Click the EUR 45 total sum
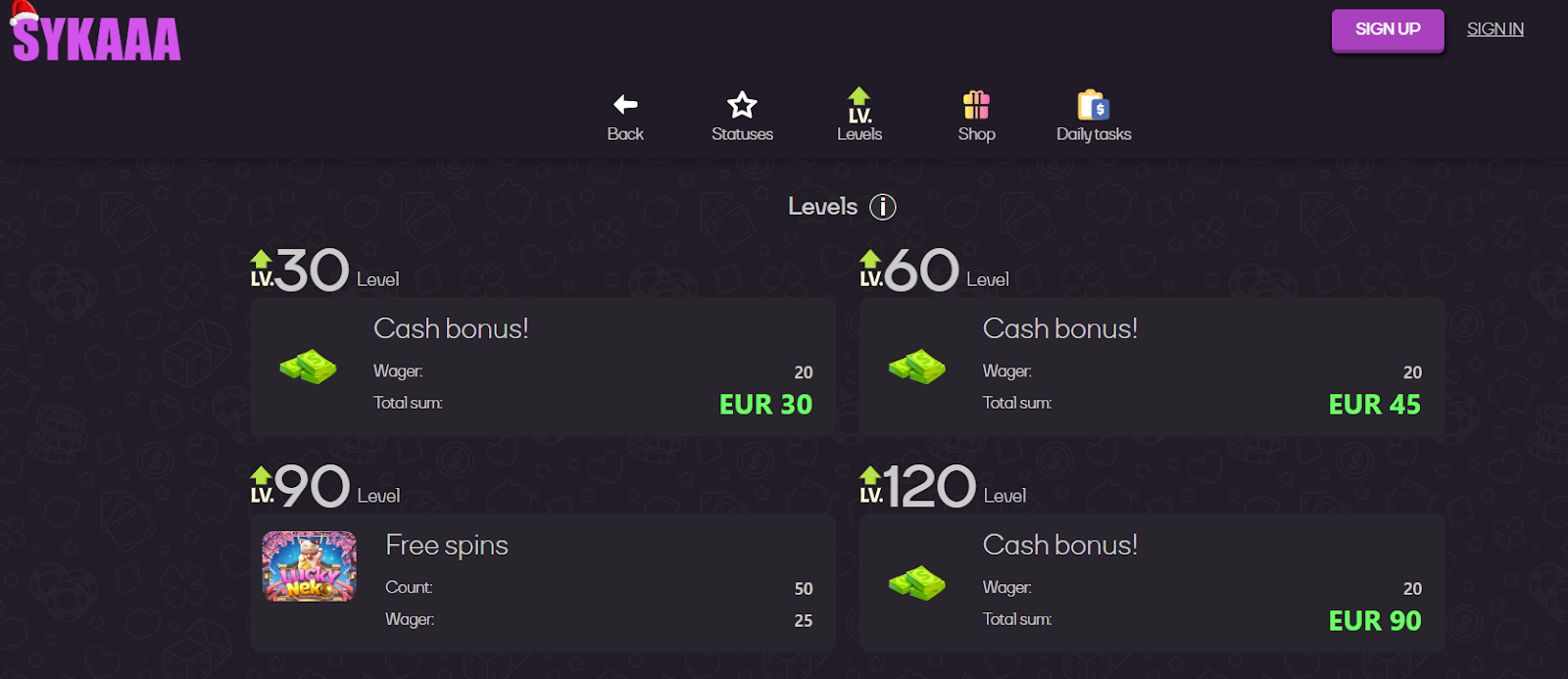 (1374, 405)
